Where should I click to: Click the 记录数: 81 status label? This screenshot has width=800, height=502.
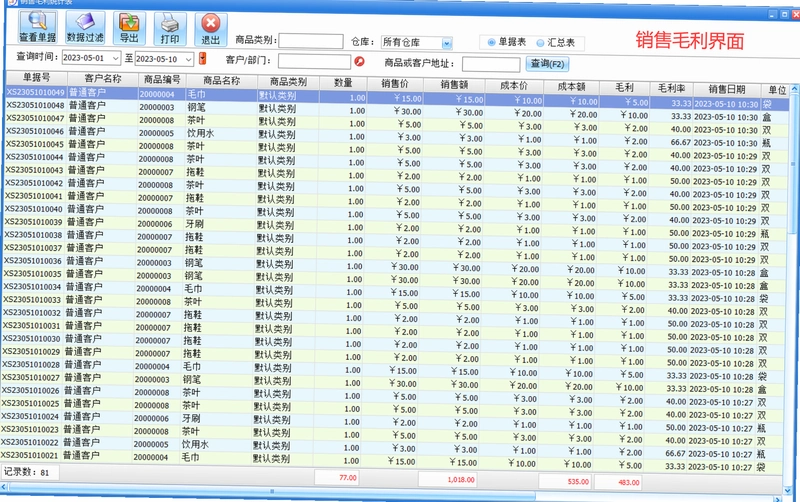click(27, 472)
